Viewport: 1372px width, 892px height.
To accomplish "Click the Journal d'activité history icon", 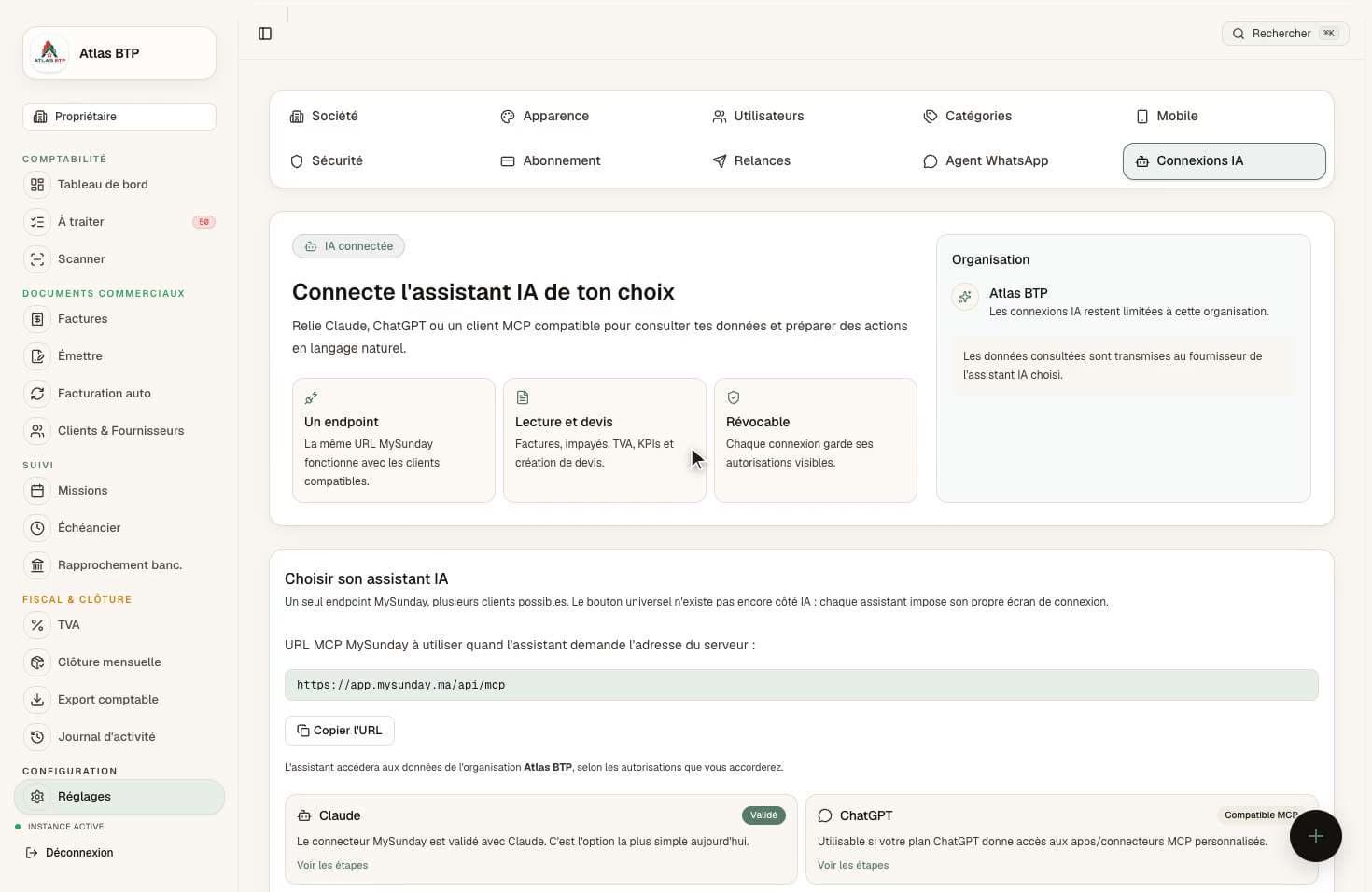I will (37, 737).
